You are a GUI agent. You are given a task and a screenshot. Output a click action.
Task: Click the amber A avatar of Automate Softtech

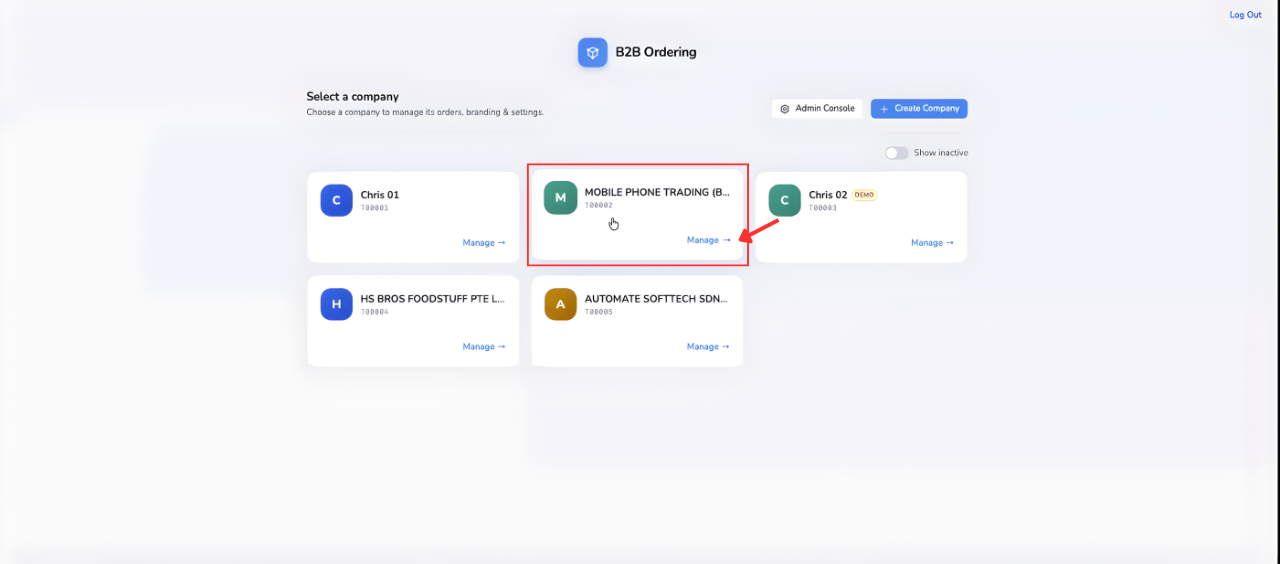pos(560,304)
